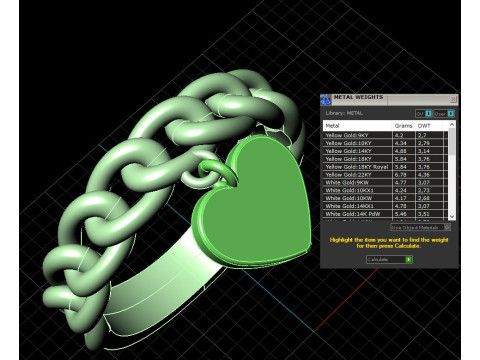Sort by the Metal column header
Image resolution: width=480 pixels, height=360 pixels.
(x=358, y=126)
